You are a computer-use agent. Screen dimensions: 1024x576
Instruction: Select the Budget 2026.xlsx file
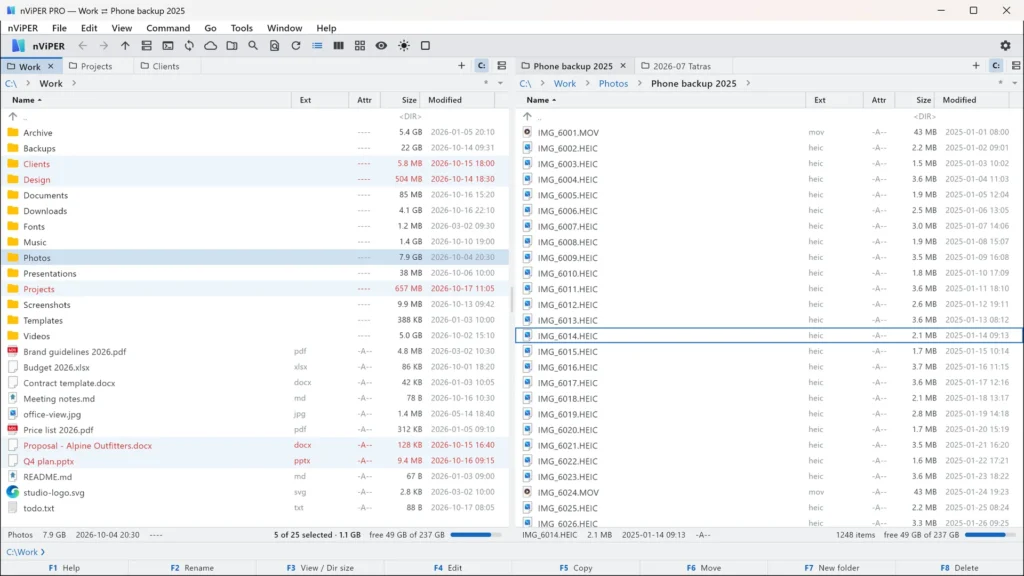(255, 367)
